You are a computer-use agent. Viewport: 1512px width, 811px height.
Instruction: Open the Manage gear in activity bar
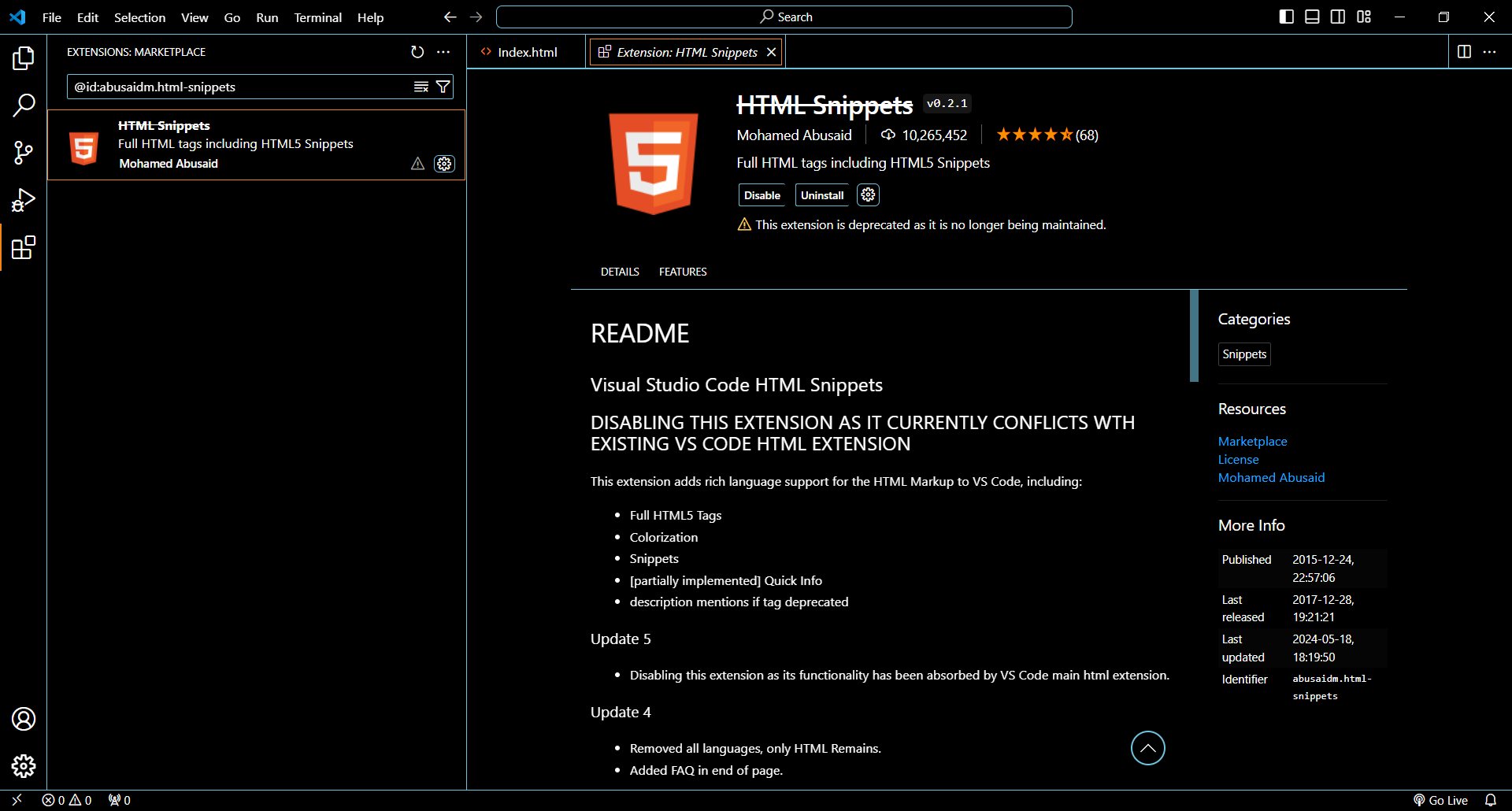coord(24,766)
